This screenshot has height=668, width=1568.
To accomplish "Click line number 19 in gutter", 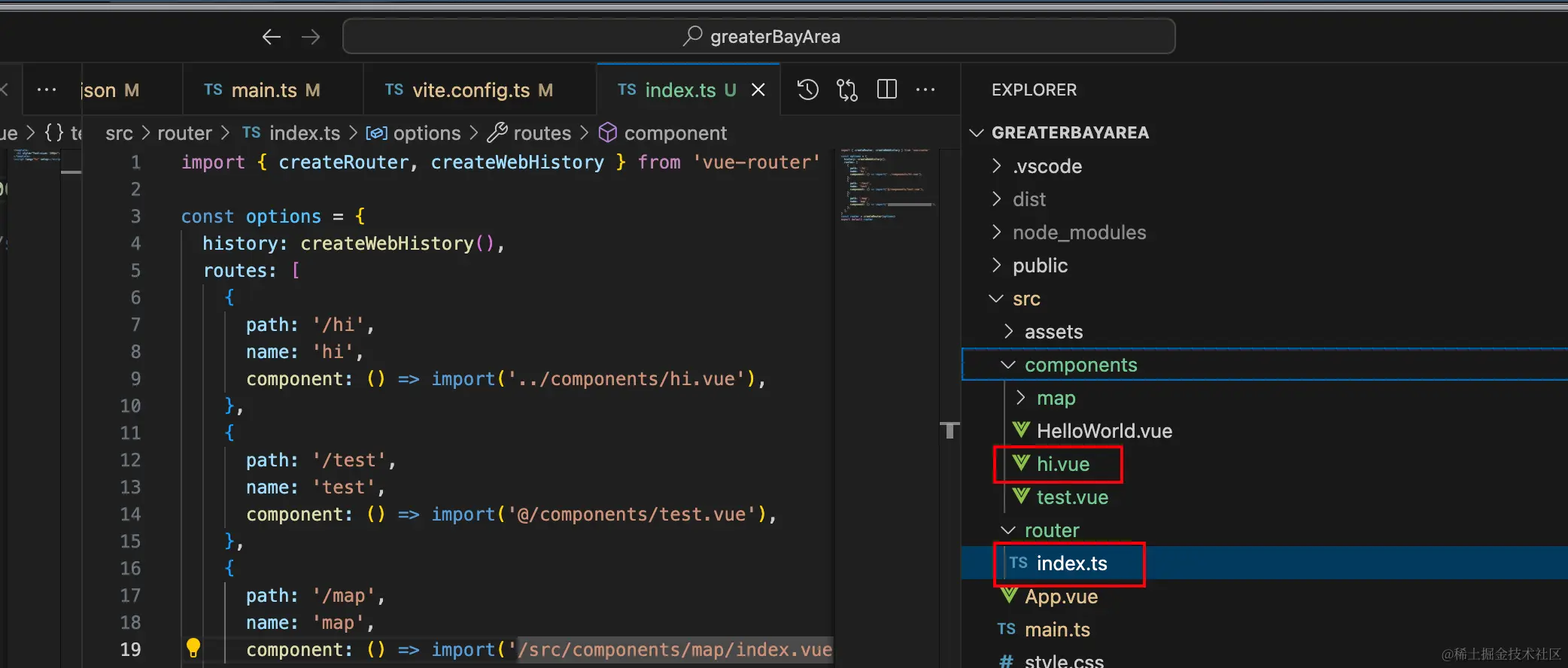I will [x=130, y=649].
